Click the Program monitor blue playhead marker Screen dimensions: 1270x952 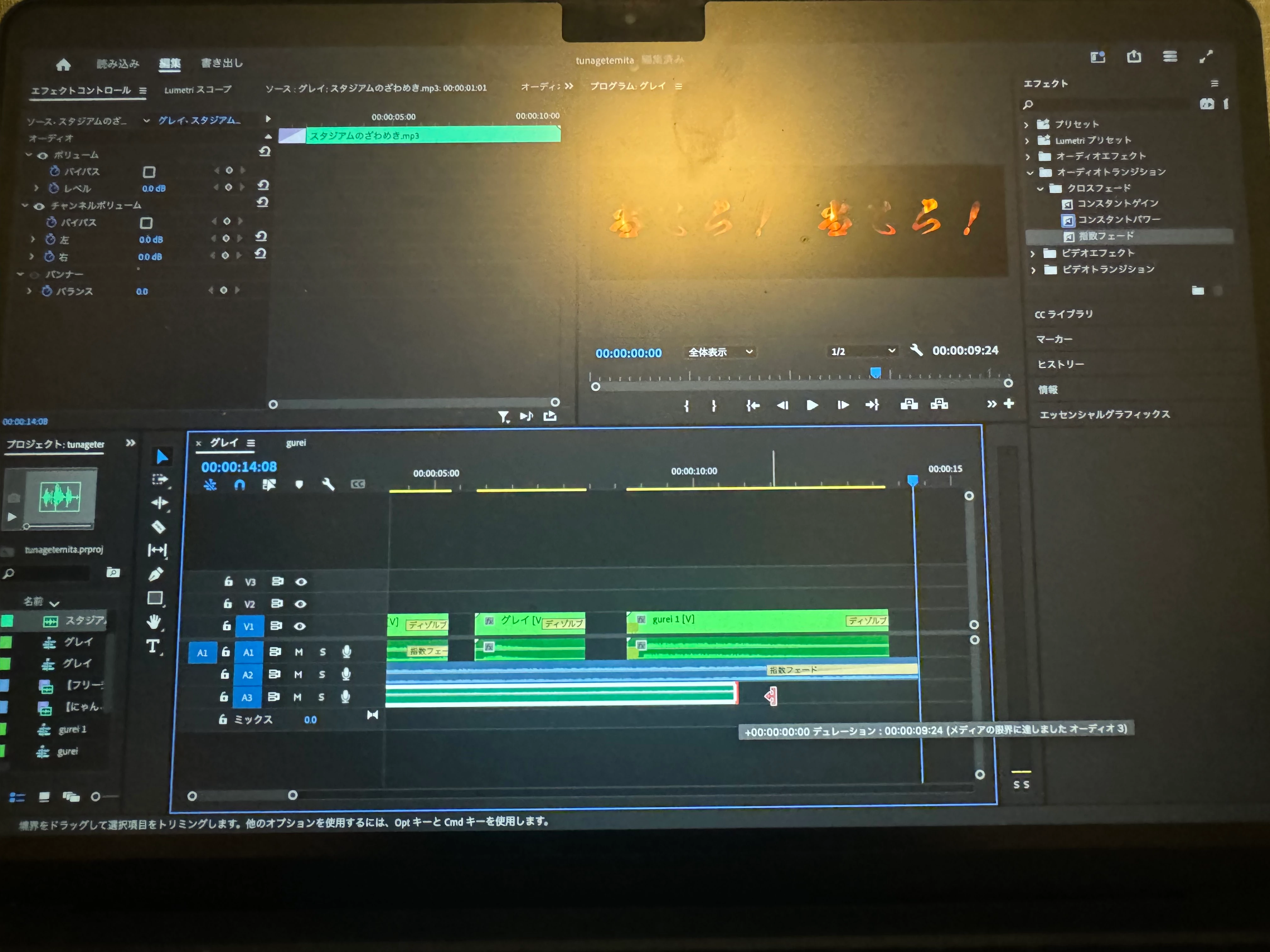(x=875, y=372)
